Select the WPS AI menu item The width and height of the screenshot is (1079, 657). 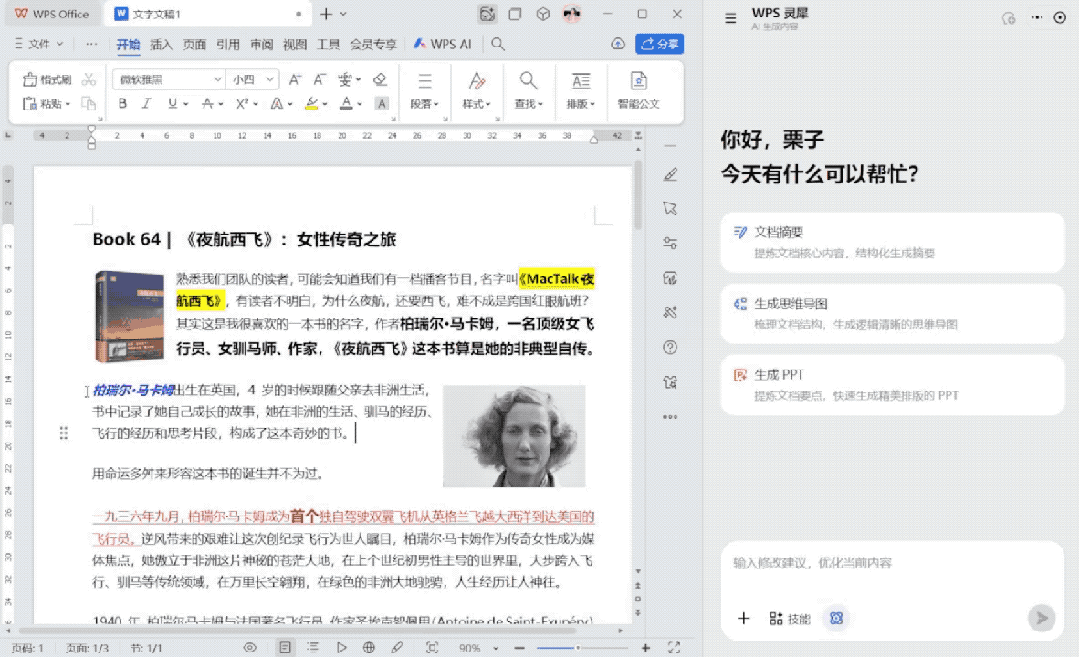[442, 44]
